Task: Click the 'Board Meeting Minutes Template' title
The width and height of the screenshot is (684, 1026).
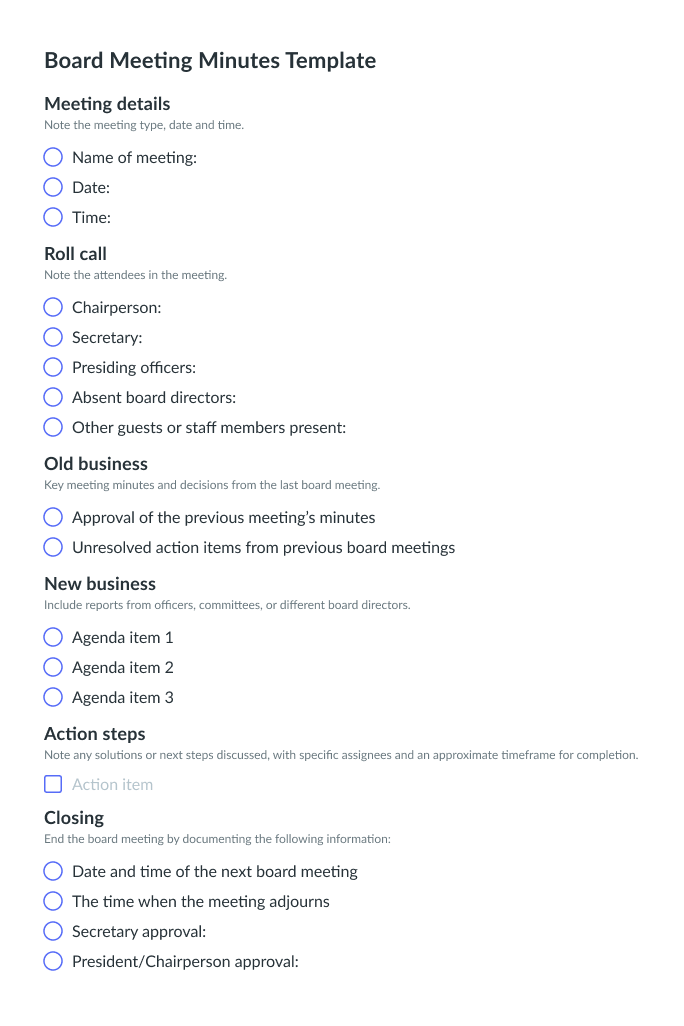Action: coord(210,60)
